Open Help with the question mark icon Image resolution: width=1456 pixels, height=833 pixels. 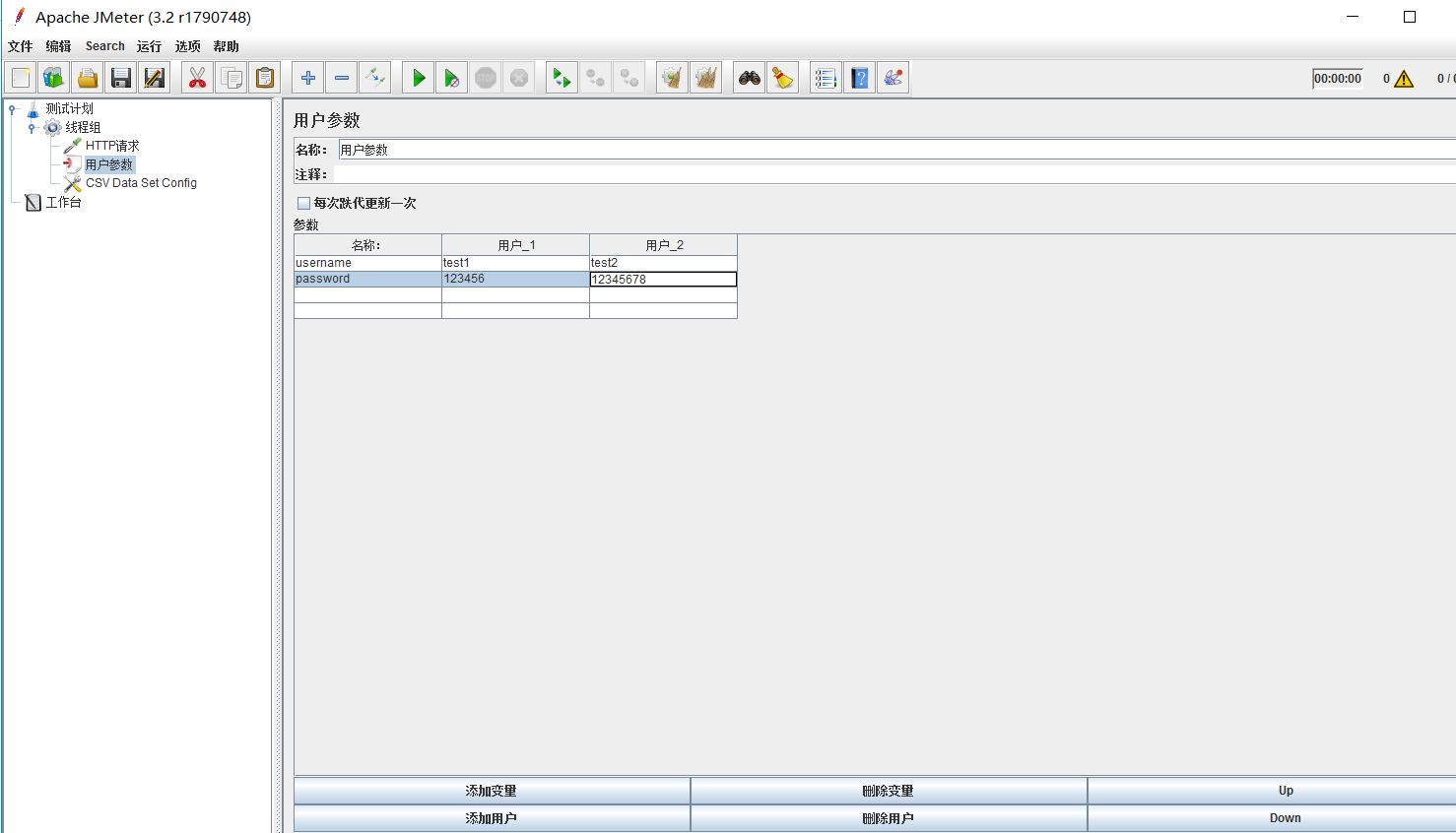point(860,78)
